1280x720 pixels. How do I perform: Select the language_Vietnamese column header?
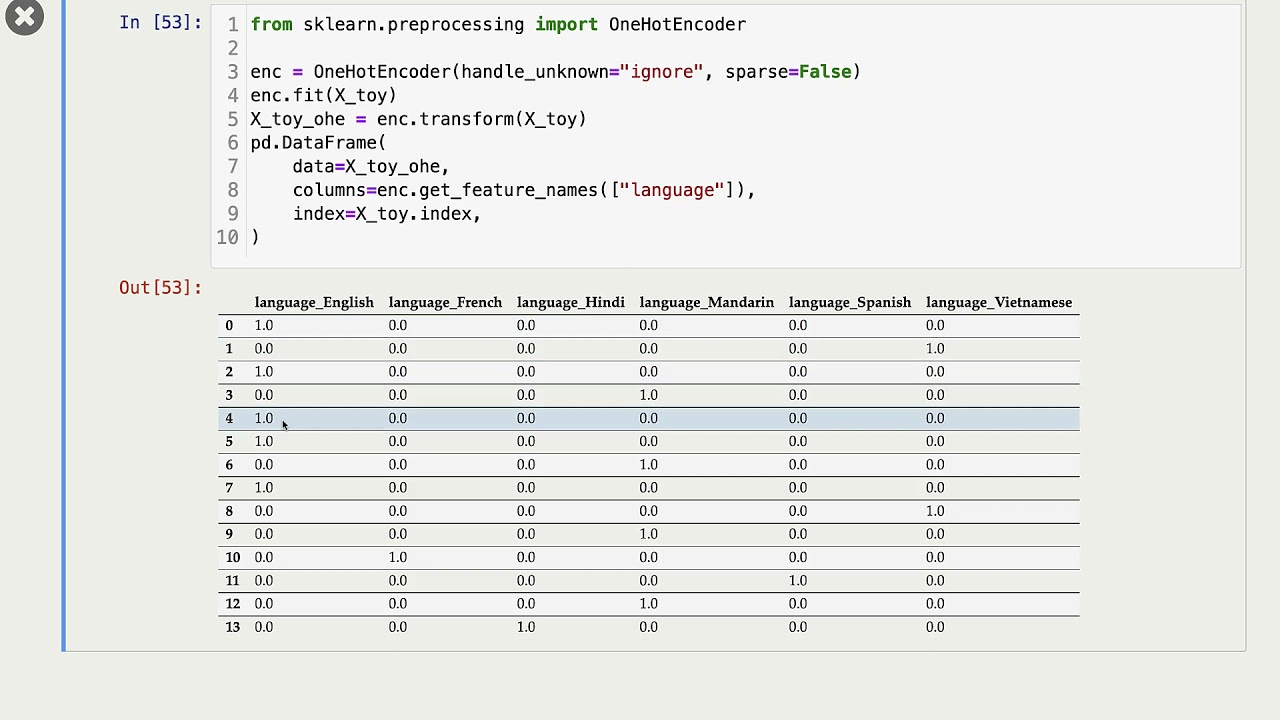tap(999, 302)
